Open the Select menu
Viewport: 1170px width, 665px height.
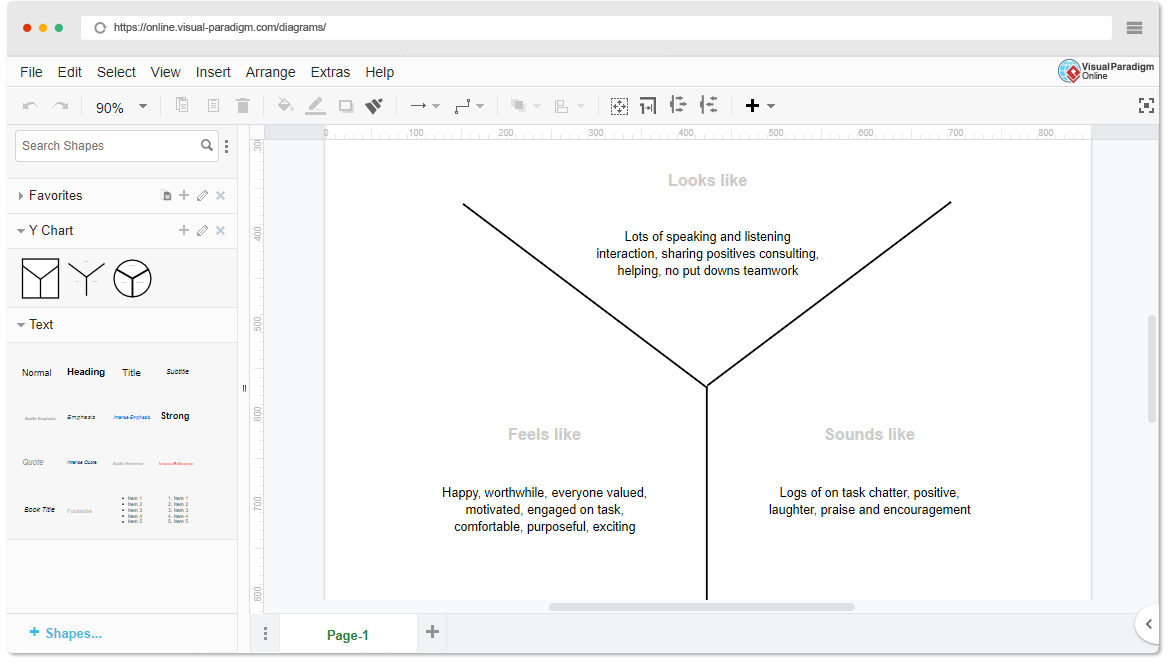[x=116, y=72]
